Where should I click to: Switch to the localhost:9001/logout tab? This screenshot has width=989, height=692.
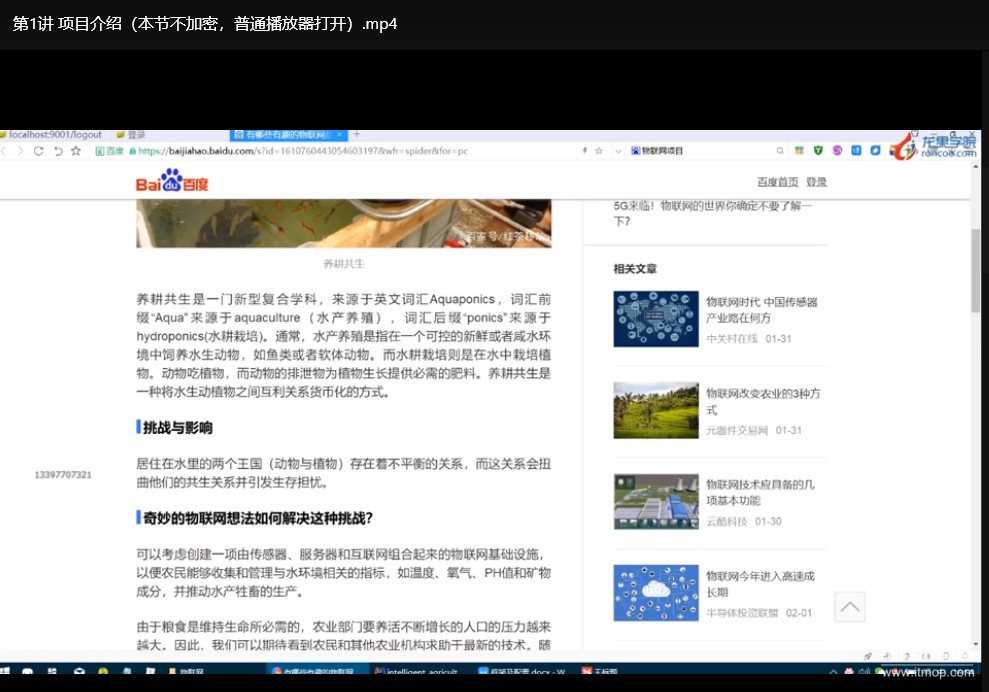pos(55,134)
